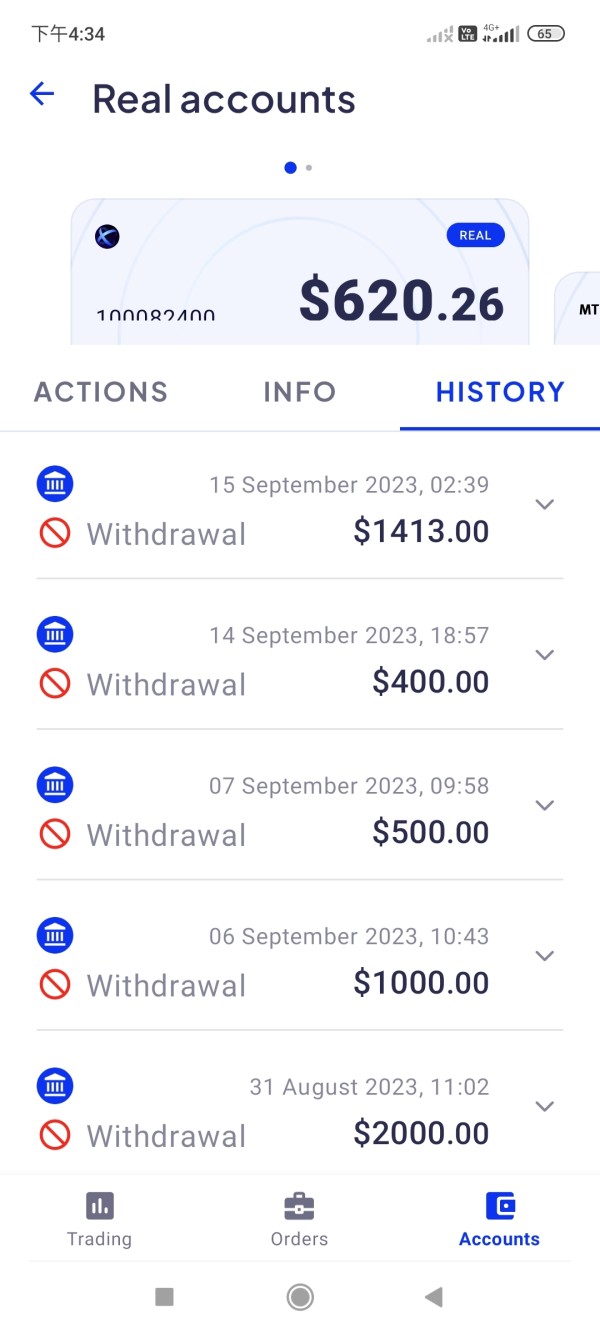Tap cancelled status icon on $500.00 withdrawal
The width and height of the screenshot is (600, 1333).
click(55, 834)
